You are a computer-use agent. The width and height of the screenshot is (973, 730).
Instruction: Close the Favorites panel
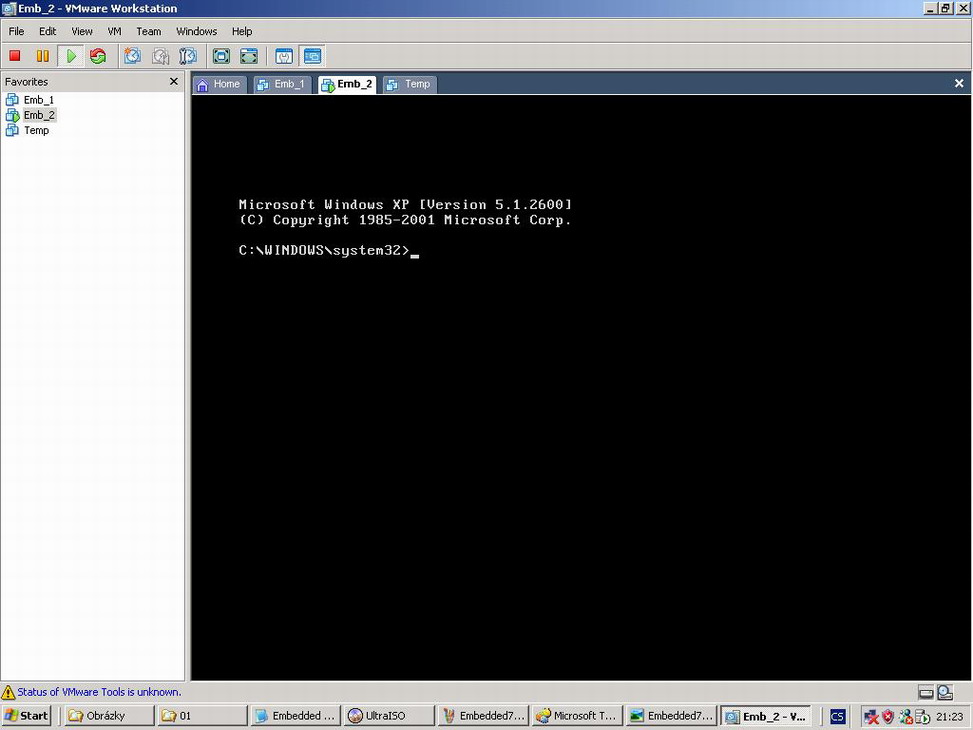(x=174, y=81)
